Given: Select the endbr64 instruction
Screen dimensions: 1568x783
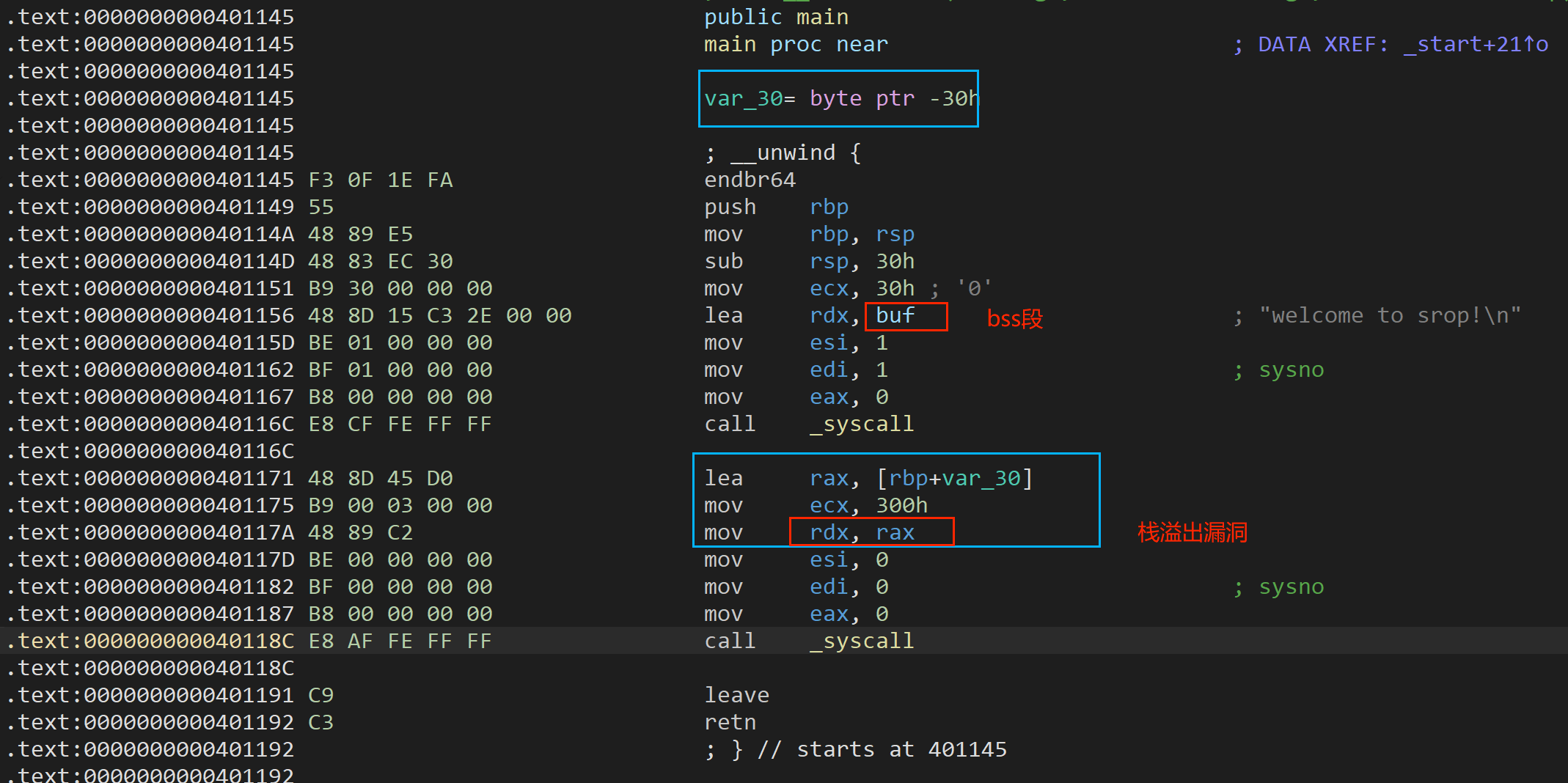Looking at the screenshot, I should 750,180.
